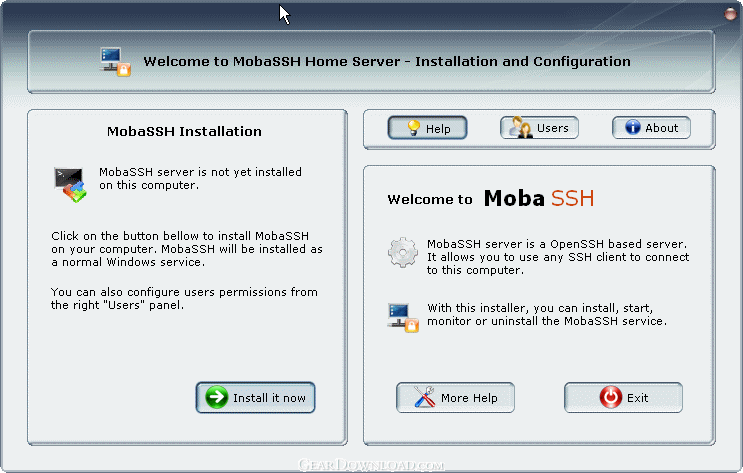Image resolution: width=743 pixels, height=473 pixels.
Task: Click the Install it now button
Action: pos(255,398)
